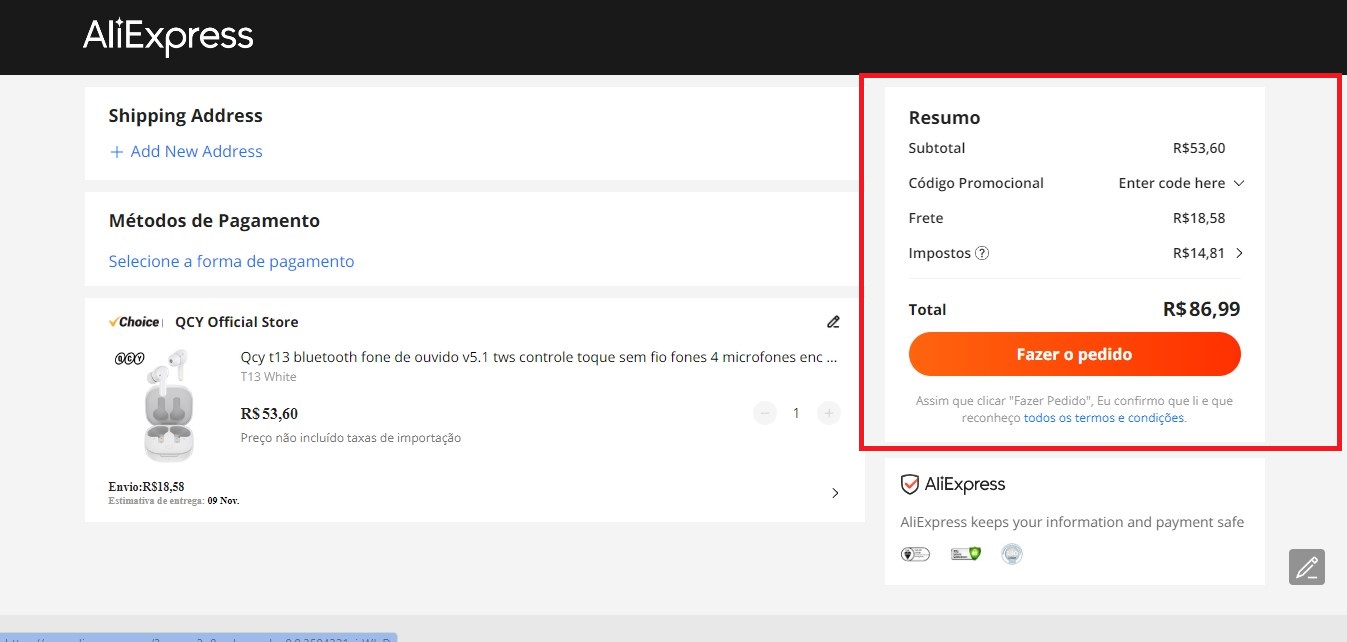The image size is (1347, 642).
Task: Expand the Impostos details chevron
Action: point(1239,253)
